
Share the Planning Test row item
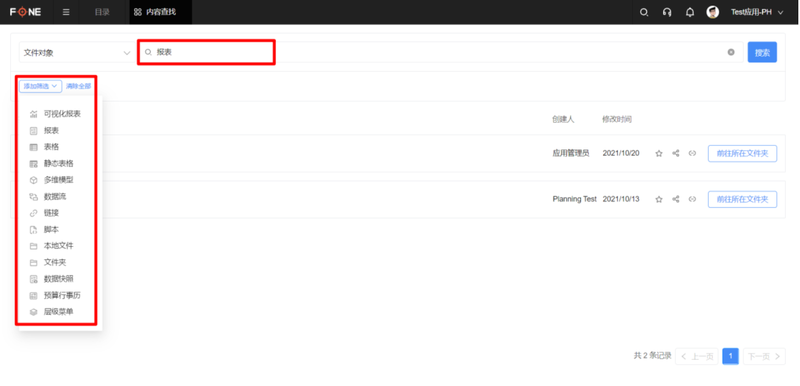tap(676, 199)
